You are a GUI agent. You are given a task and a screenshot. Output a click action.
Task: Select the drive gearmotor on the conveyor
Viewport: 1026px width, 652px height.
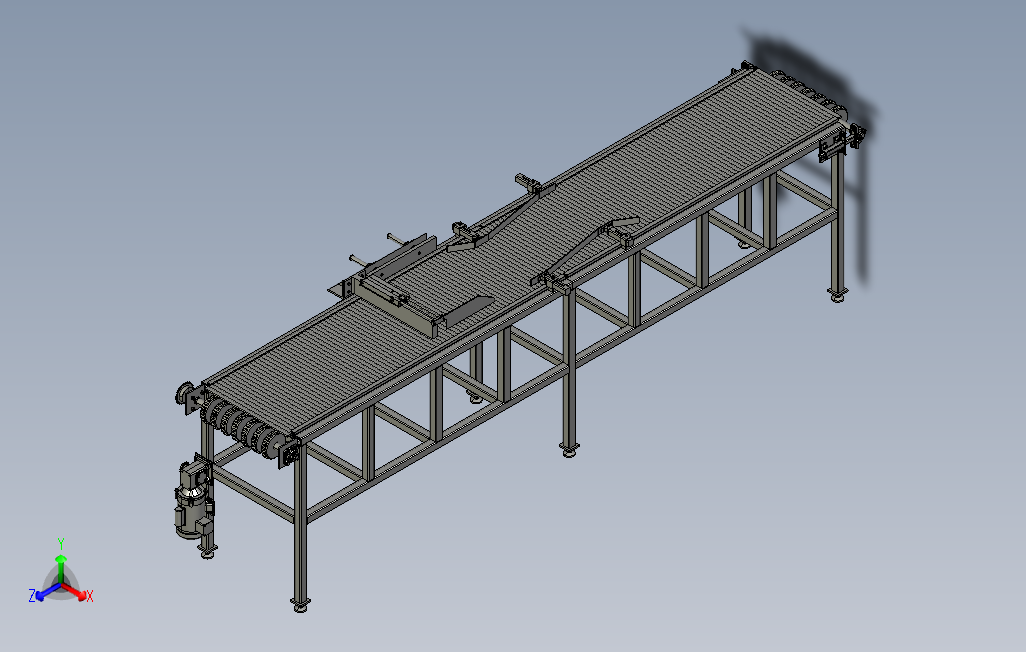193,499
